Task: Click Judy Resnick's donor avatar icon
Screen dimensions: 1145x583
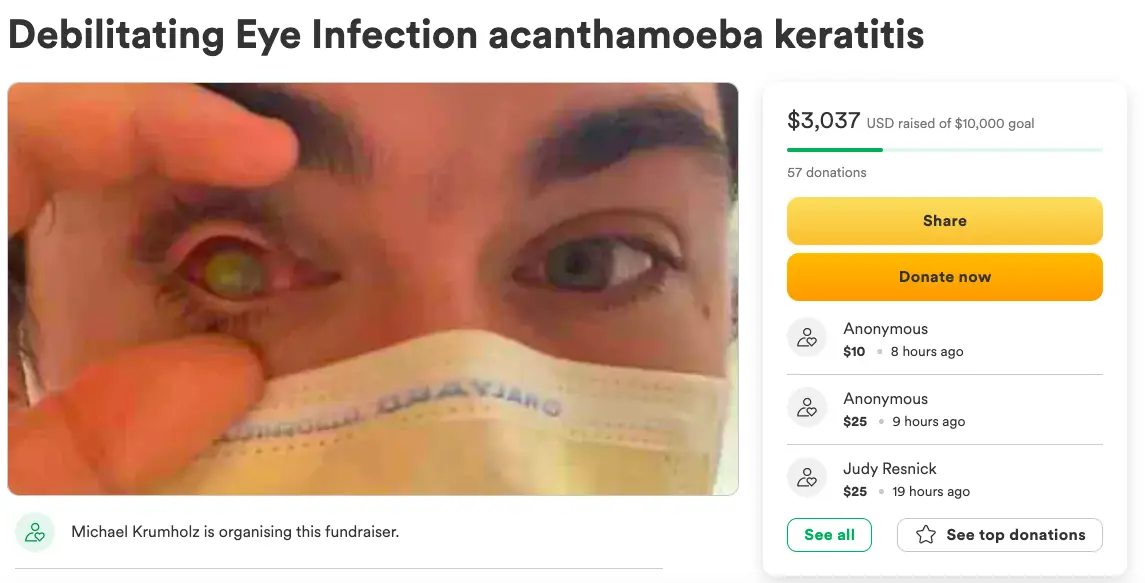Action: 806,479
